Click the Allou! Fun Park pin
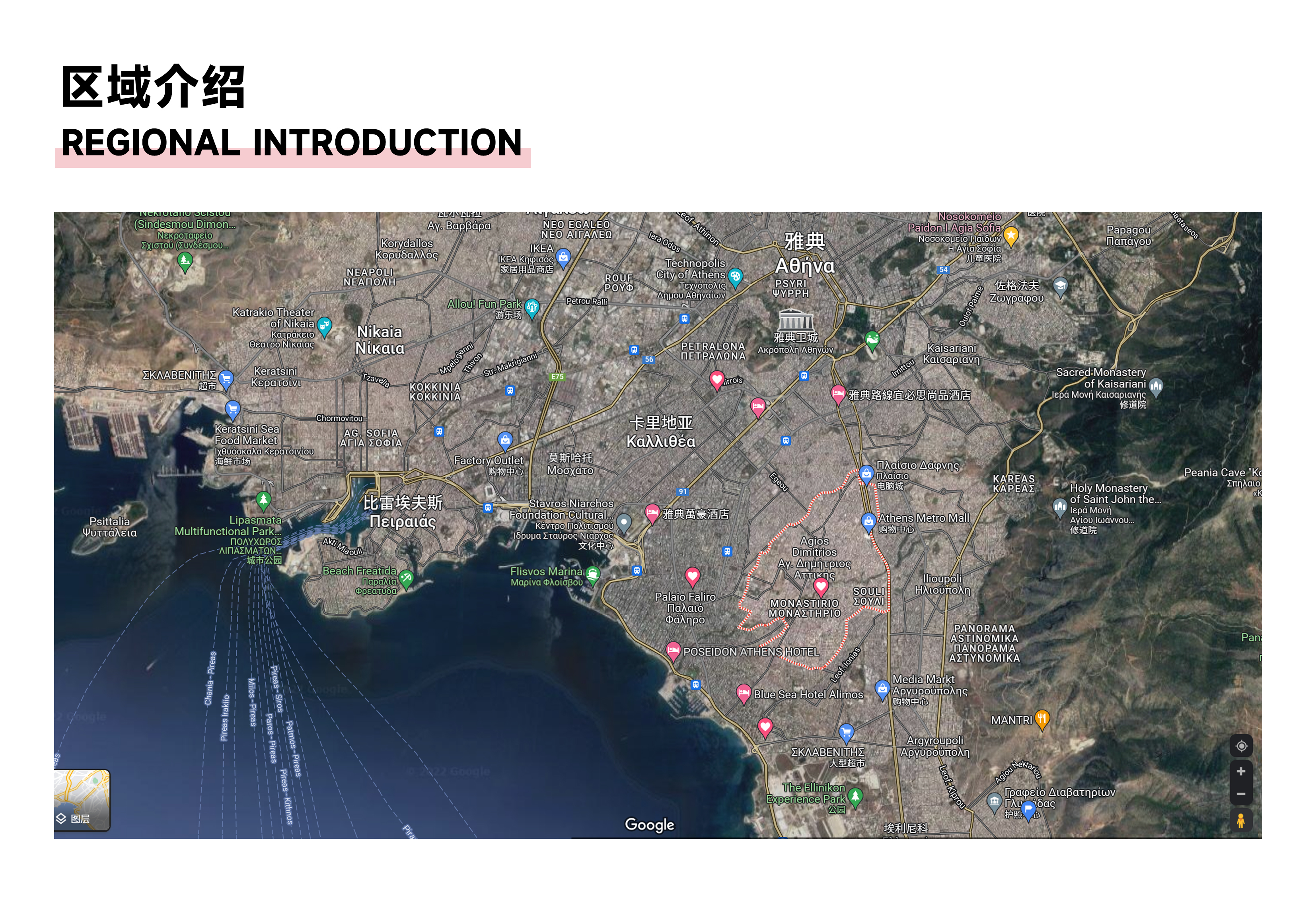Viewport: 1316px width, 900px height. (532, 307)
